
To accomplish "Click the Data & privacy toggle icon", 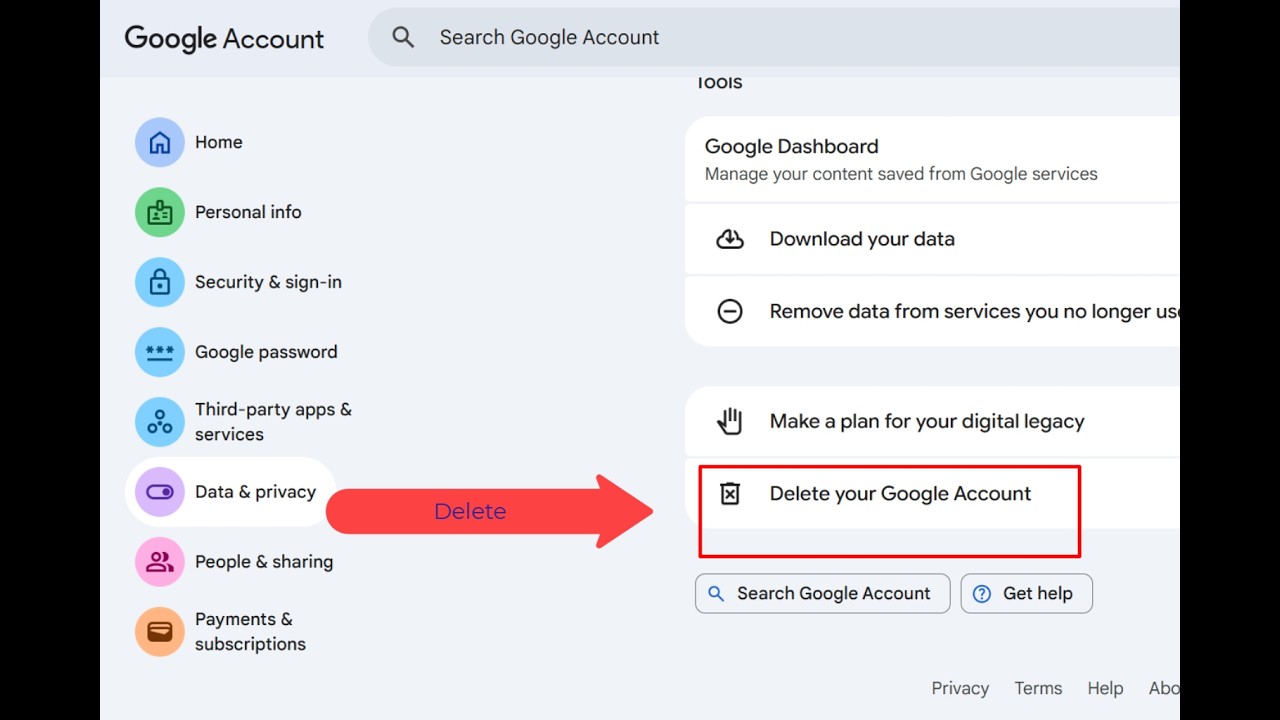I will pos(160,492).
